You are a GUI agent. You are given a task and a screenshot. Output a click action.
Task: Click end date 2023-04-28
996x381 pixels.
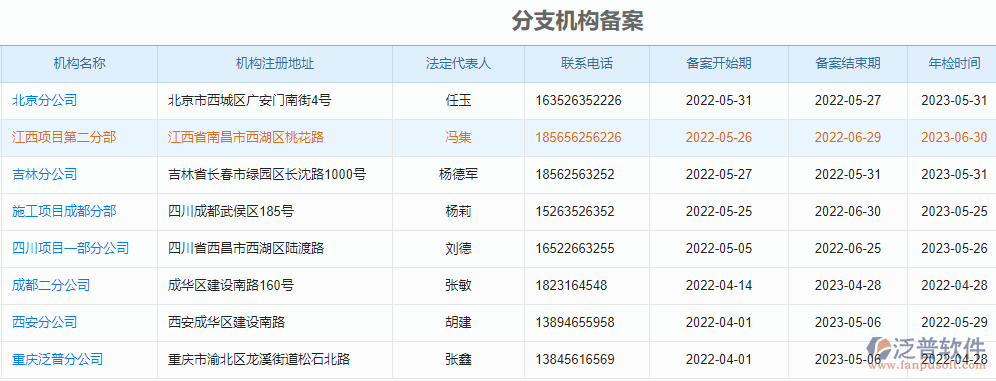point(848,285)
